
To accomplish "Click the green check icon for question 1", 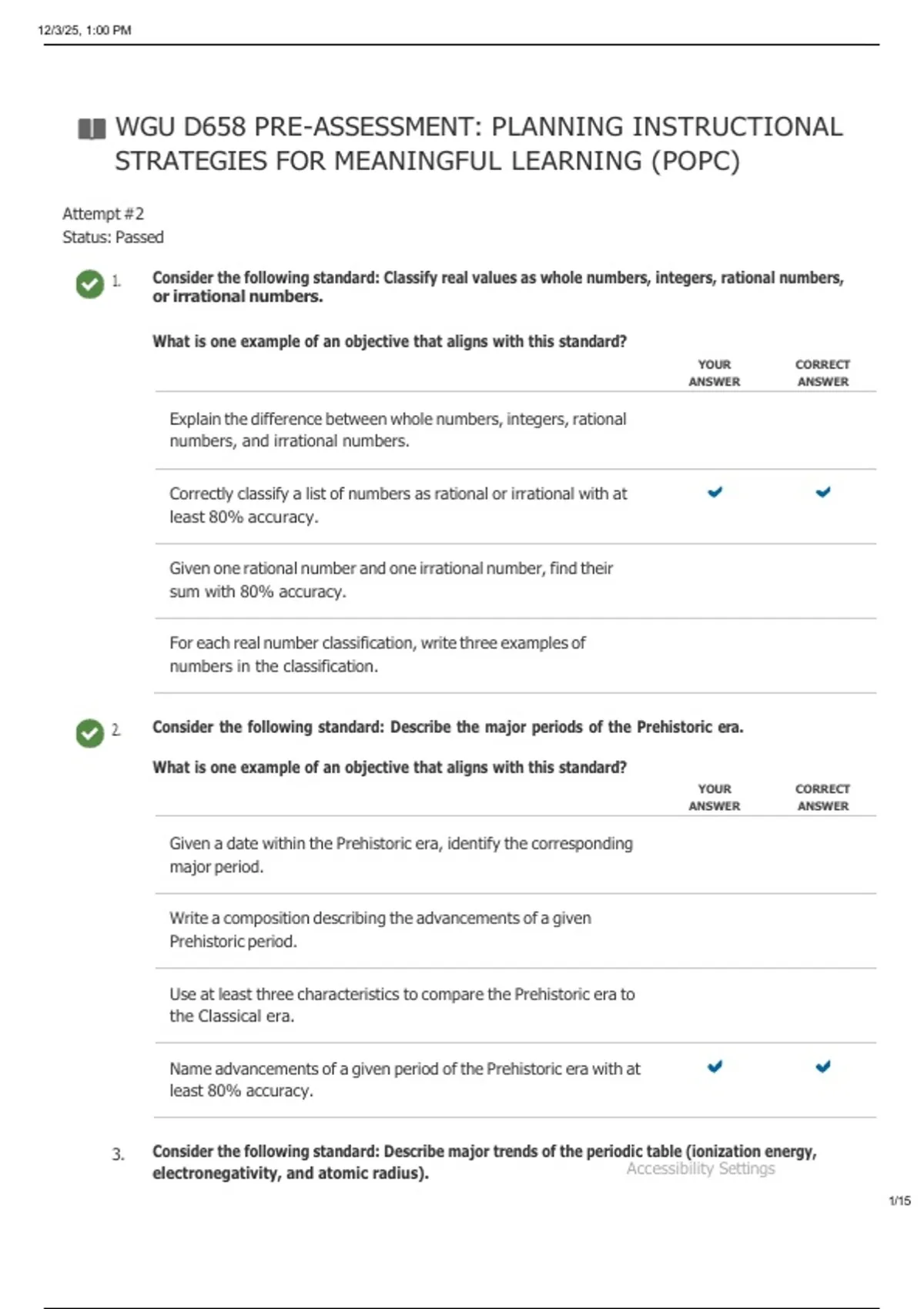I will point(90,284).
